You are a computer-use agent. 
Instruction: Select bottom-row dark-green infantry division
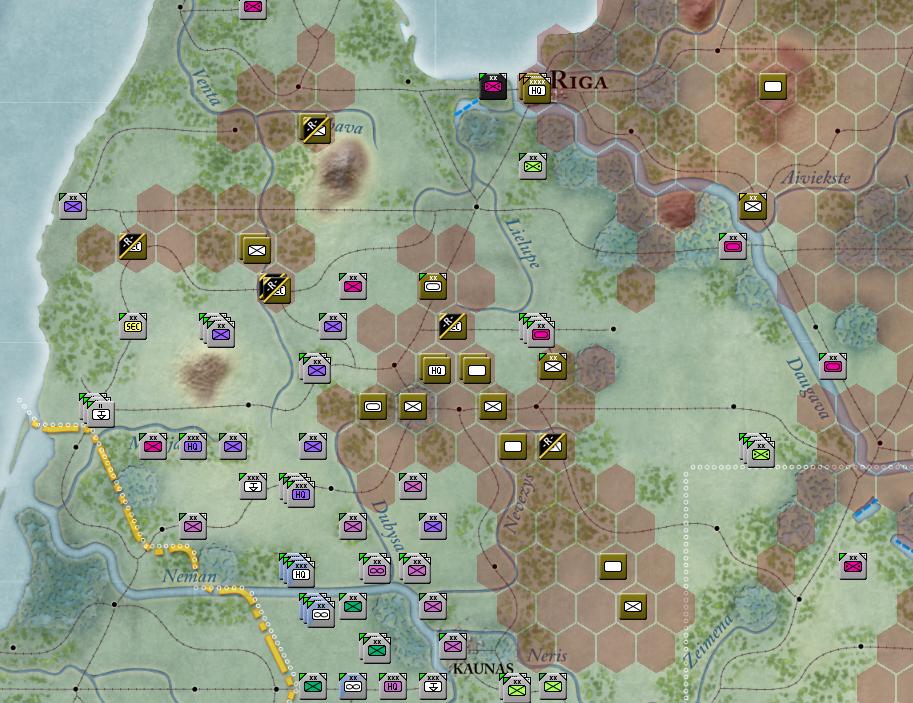[313, 686]
